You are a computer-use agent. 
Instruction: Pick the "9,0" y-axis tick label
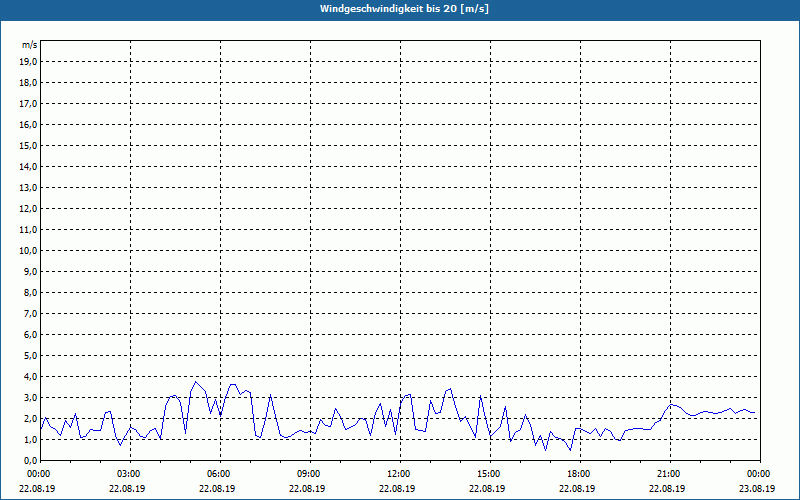(x=31, y=271)
